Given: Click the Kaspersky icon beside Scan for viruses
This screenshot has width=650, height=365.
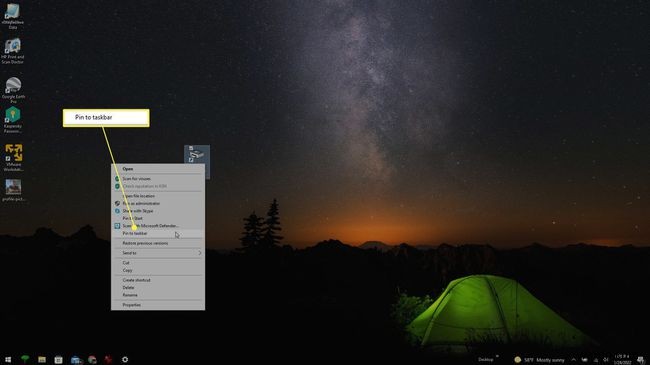Looking at the screenshot, I should (117, 179).
